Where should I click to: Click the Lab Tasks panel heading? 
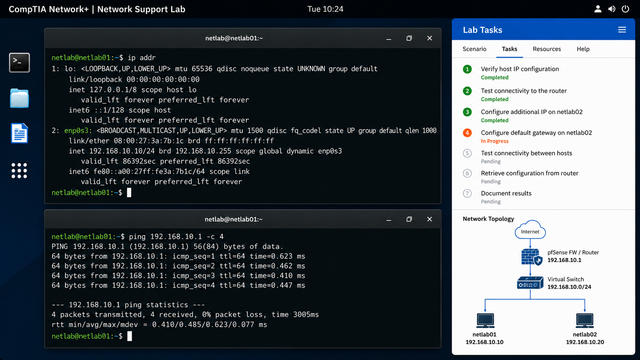[482, 30]
